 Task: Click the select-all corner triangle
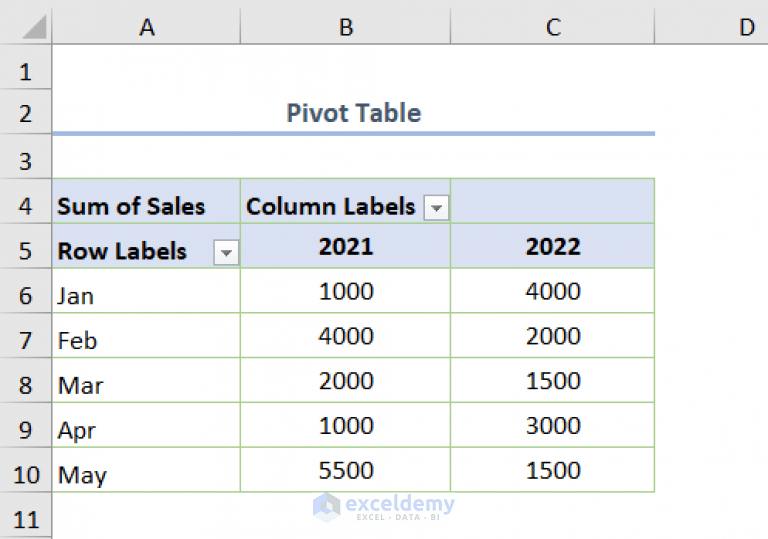(34, 26)
